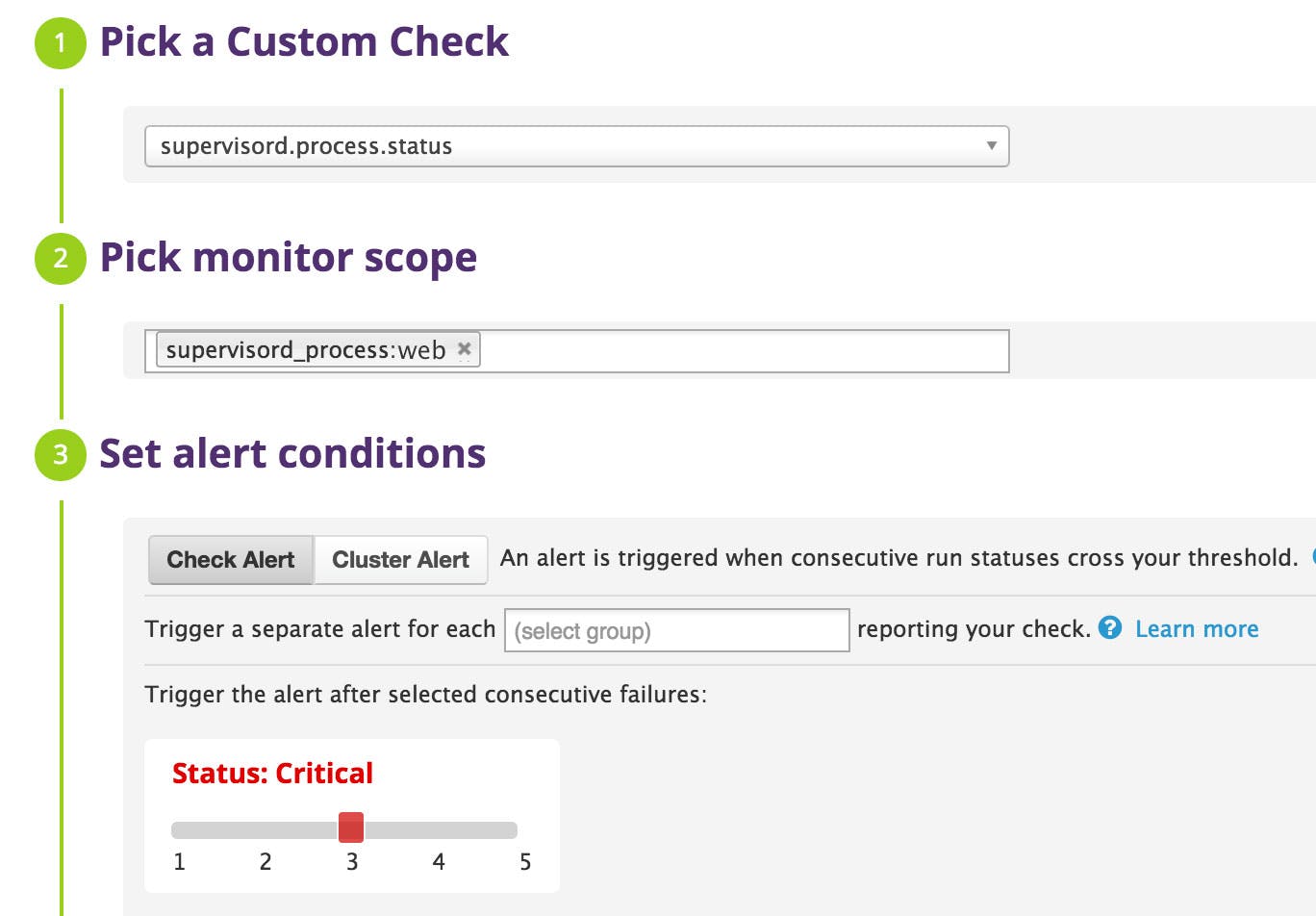The width and height of the screenshot is (1316, 916).
Task: Click the green step 2 badge
Action: (x=60, y=258)
